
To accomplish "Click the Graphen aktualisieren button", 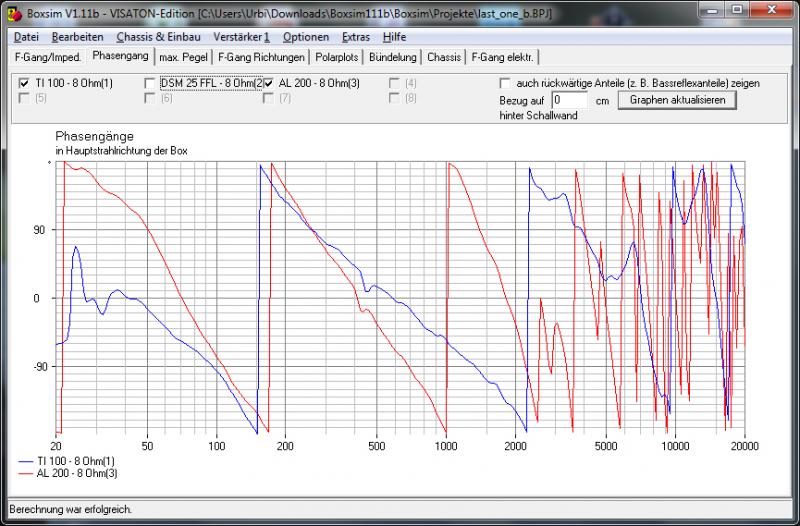I will [677, 100].
